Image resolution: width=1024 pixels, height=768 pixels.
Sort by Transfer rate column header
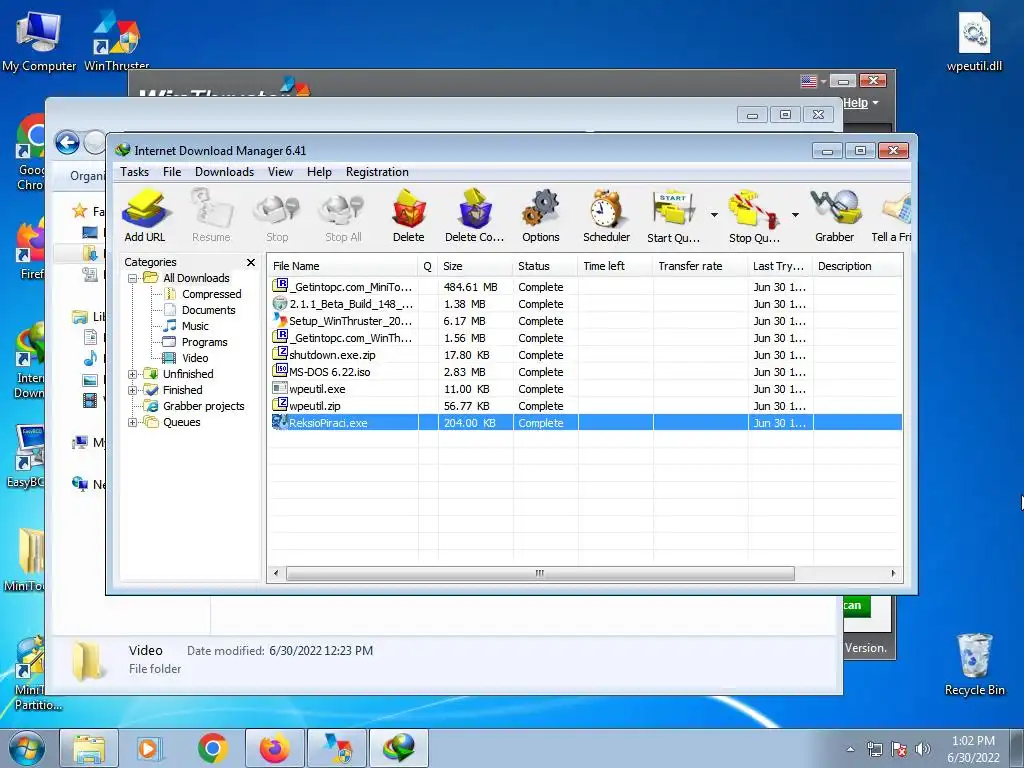pyautogui.click(x=700, y=266)
